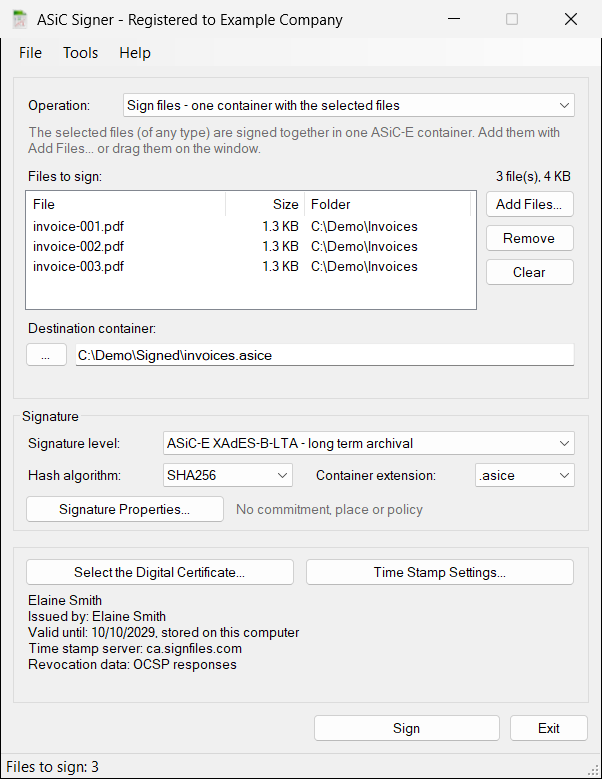Minimize the ASiC Signer window

tap(454, 19)
